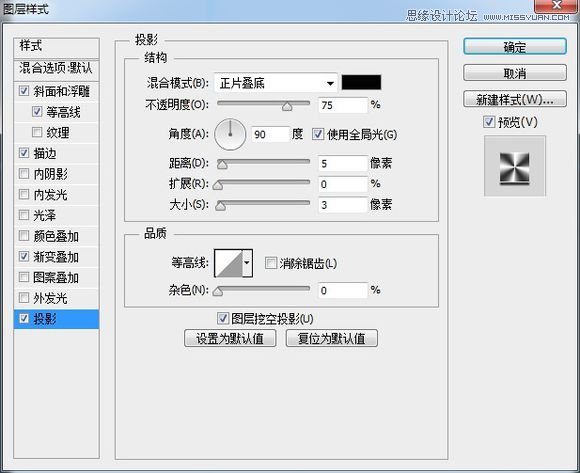Select the 渐变叠加 style row
Viewport: 580px width, 473px height.
pos(57,257)
